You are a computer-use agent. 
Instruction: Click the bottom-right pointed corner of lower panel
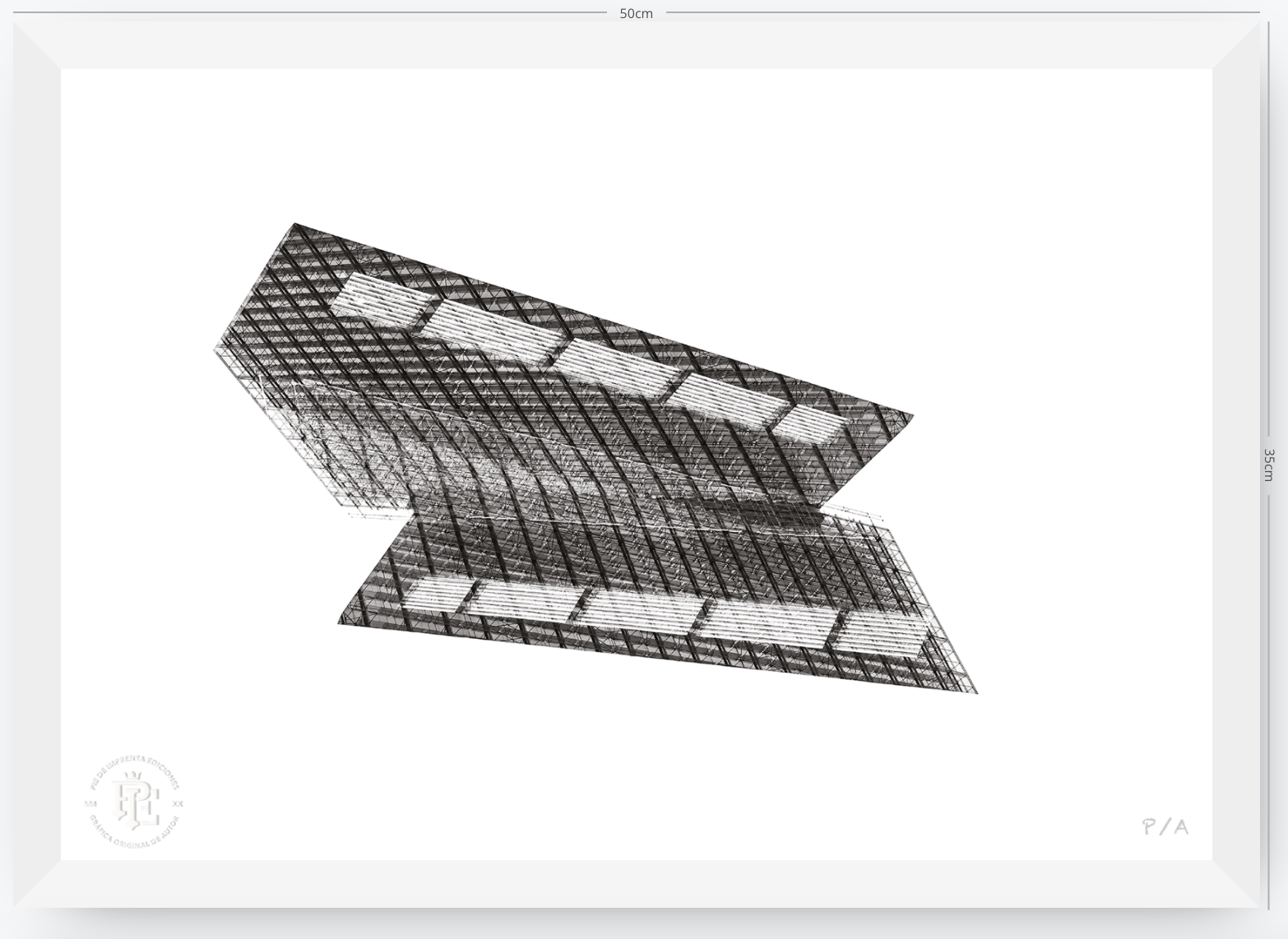click(x=975, y=692)
